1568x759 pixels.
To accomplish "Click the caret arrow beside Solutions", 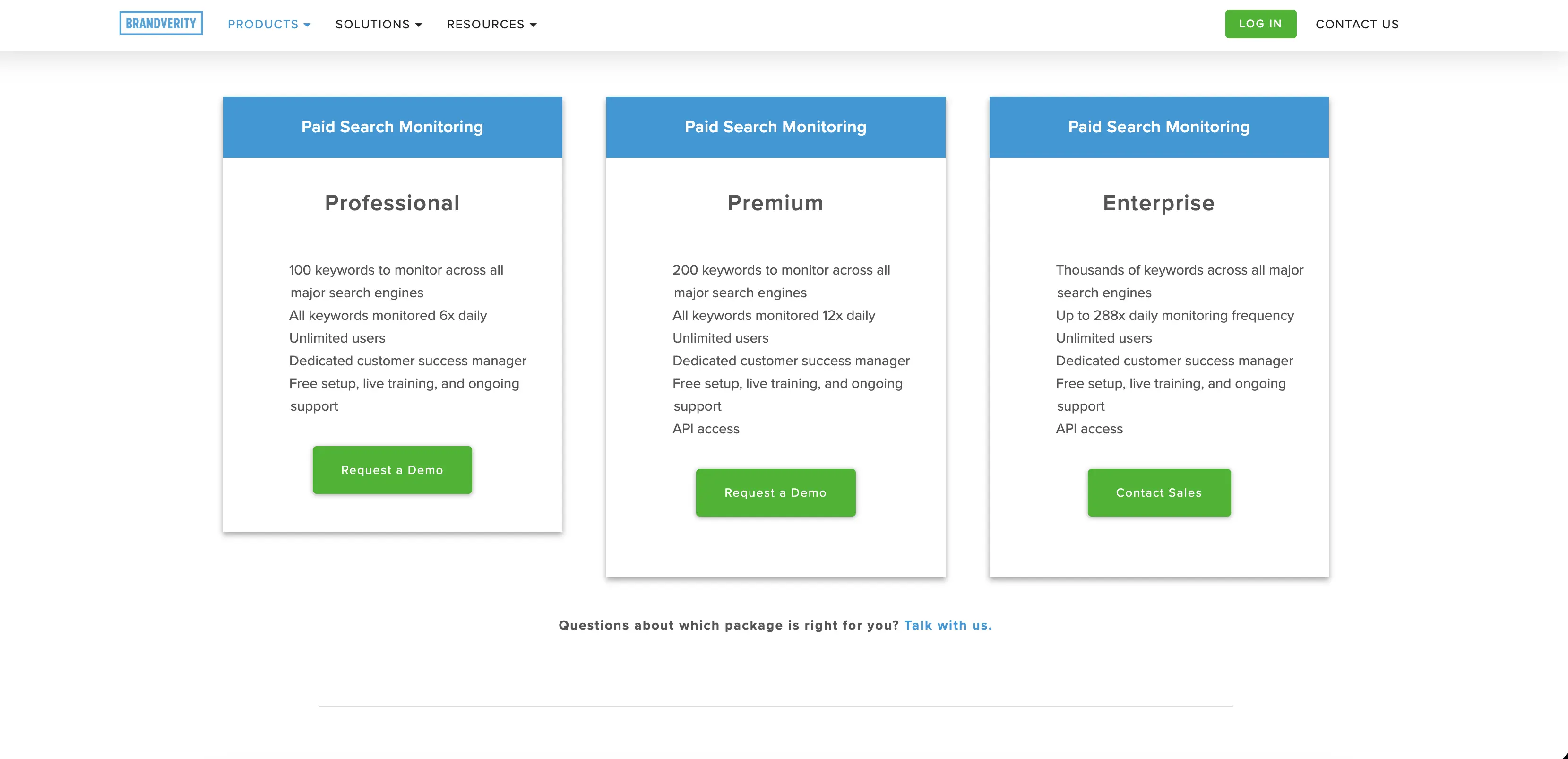I will [x=418, y=25].
